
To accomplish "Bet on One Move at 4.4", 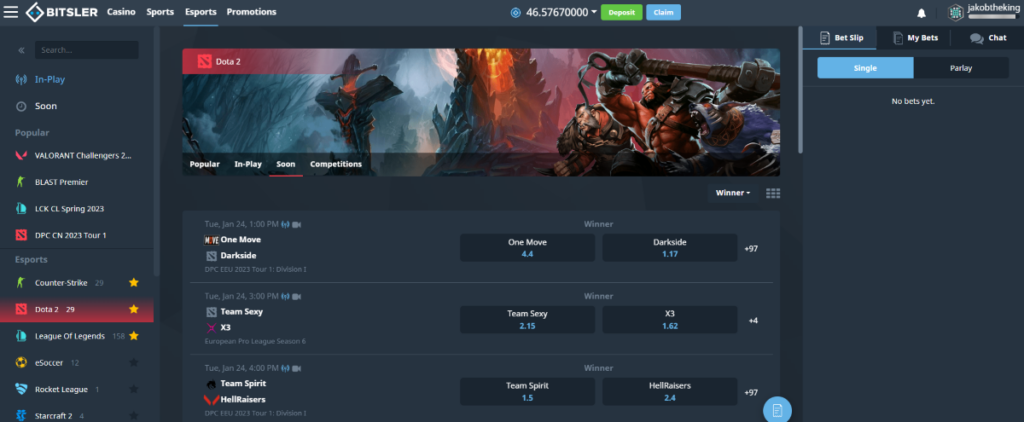I will pos(527,248).
